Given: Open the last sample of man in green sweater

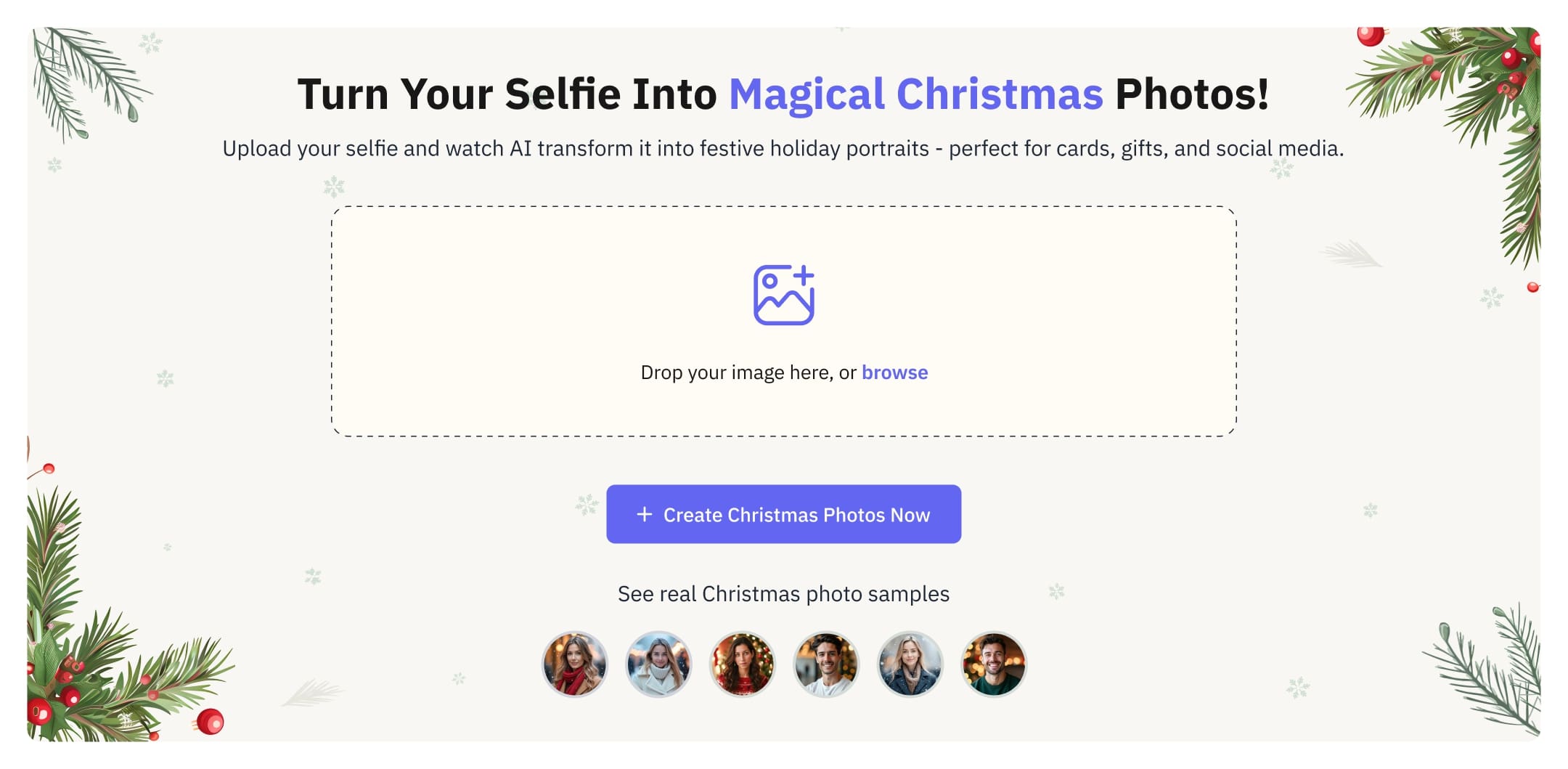Looking at the screenshot, I should (995, 664).
